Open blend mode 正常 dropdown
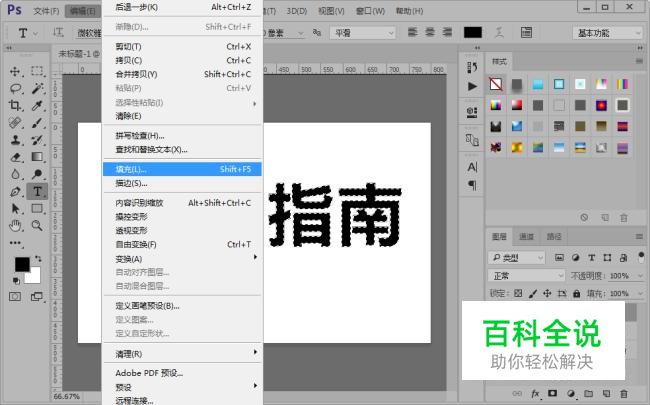The width and height of the screenshot is (650, 405). point(526,276)
